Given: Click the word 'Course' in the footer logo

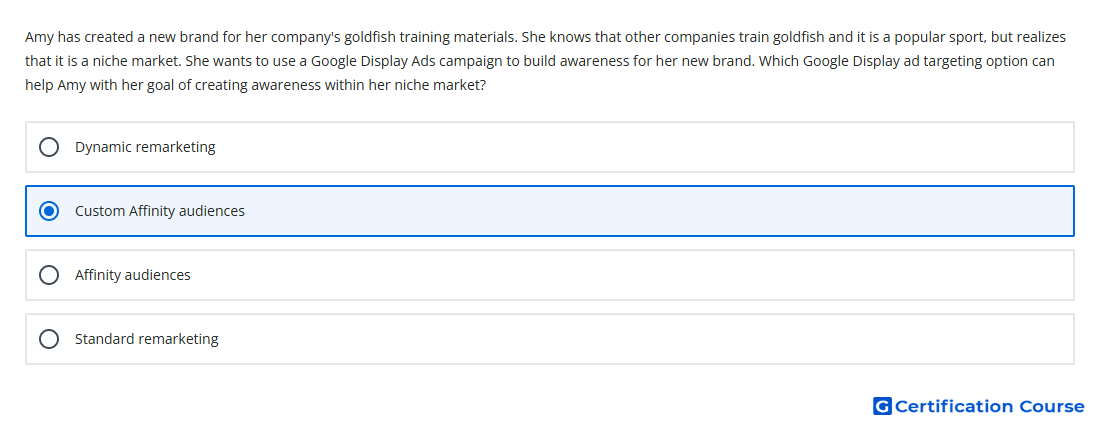Looking at the screenshot, I should (1051, 406).
